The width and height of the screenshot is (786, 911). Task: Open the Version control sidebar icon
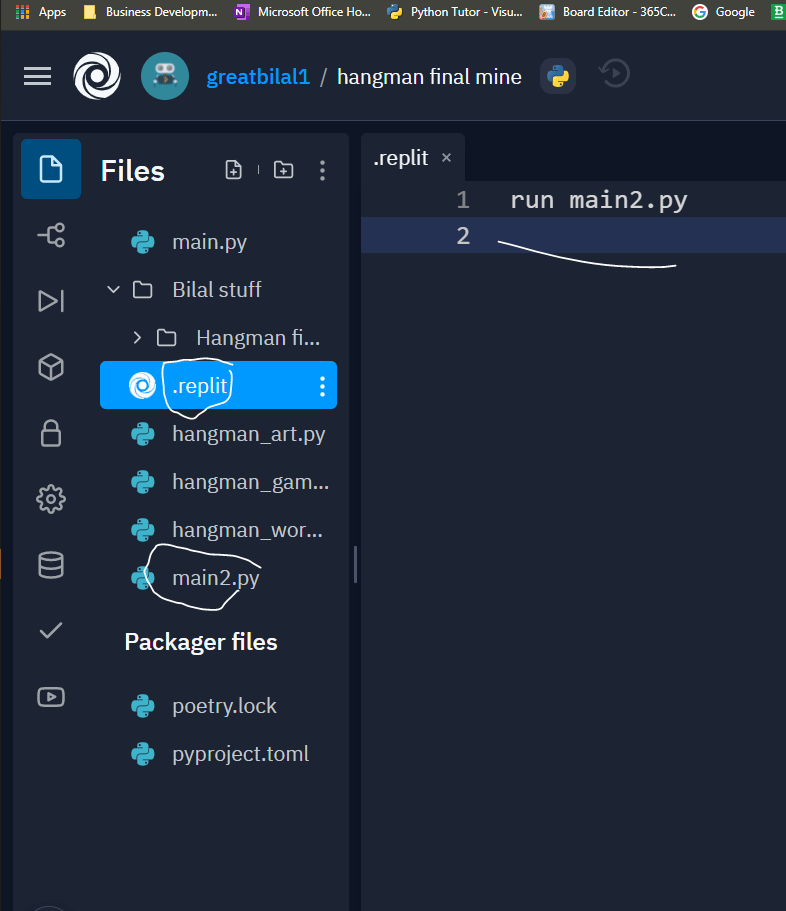tap(51, 235)
